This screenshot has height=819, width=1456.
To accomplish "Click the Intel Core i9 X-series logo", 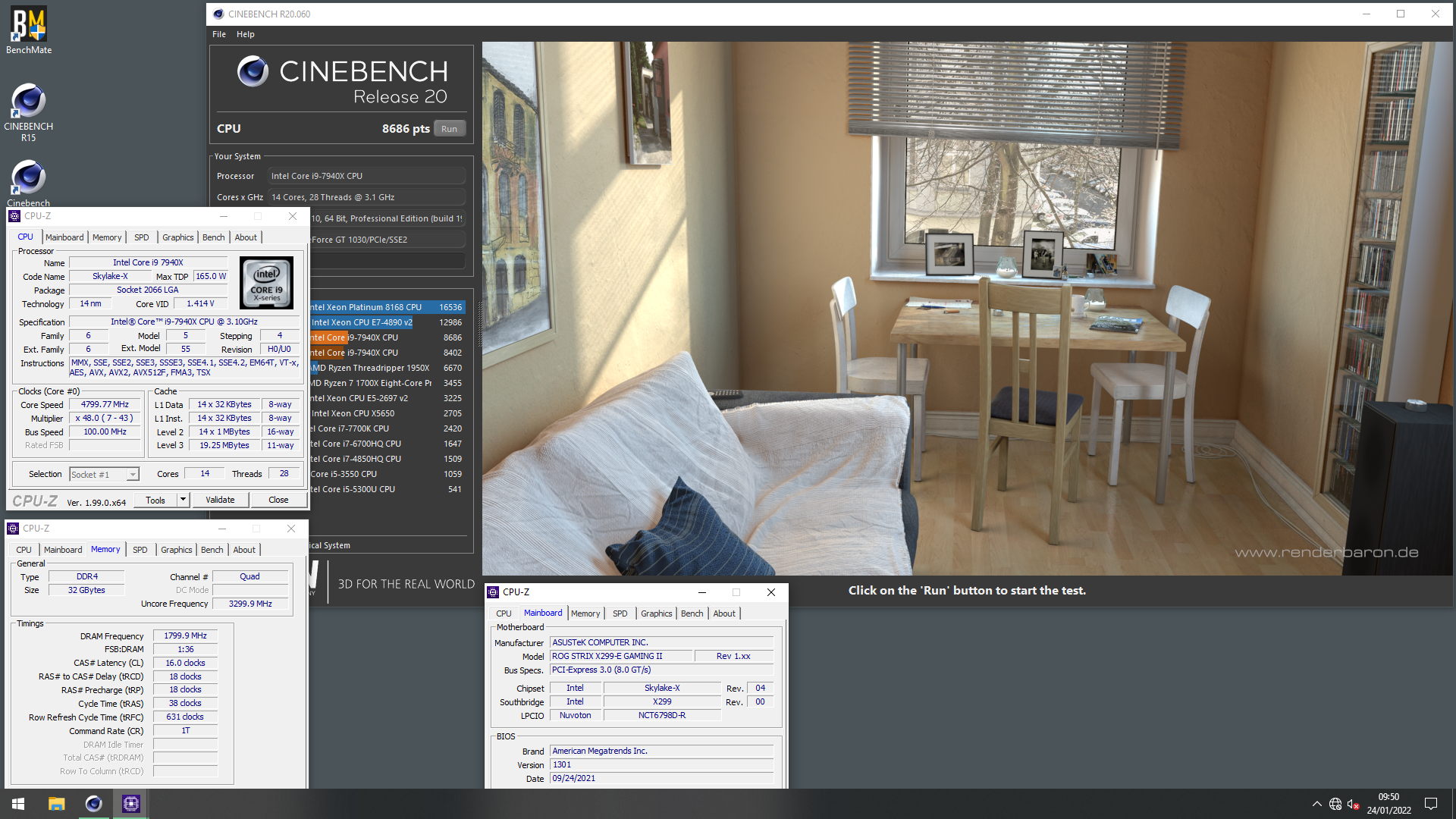I will click(266, 282).
